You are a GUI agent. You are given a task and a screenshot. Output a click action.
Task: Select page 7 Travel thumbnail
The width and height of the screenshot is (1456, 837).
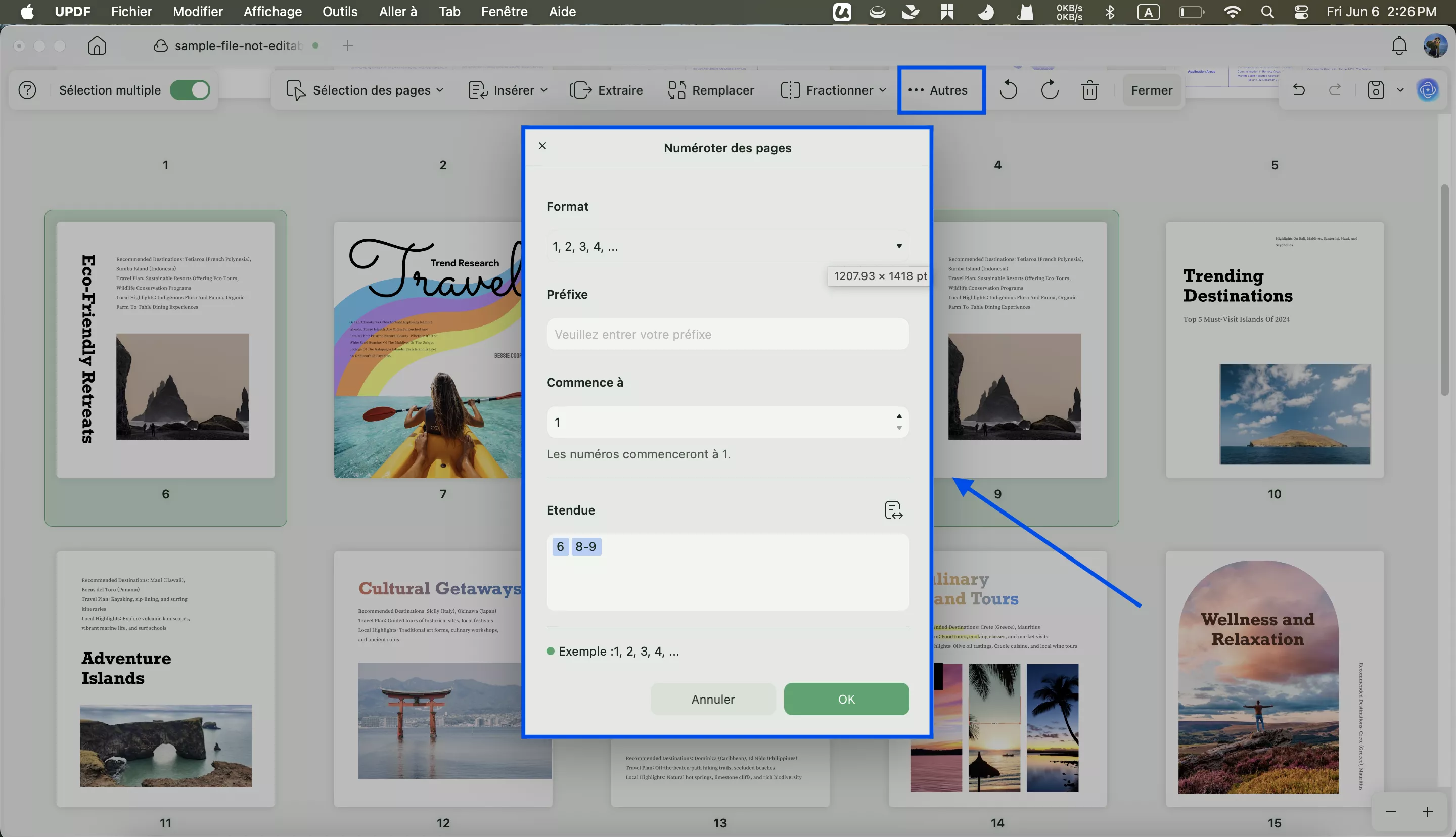pyautogui.click(x=428, y=350)
